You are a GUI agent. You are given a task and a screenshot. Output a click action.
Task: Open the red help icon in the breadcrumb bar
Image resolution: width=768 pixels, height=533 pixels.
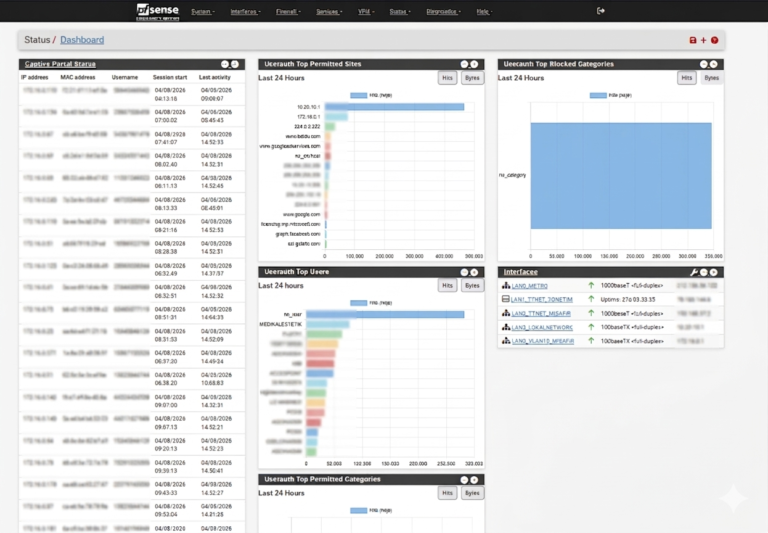click(x=715, y=40)
